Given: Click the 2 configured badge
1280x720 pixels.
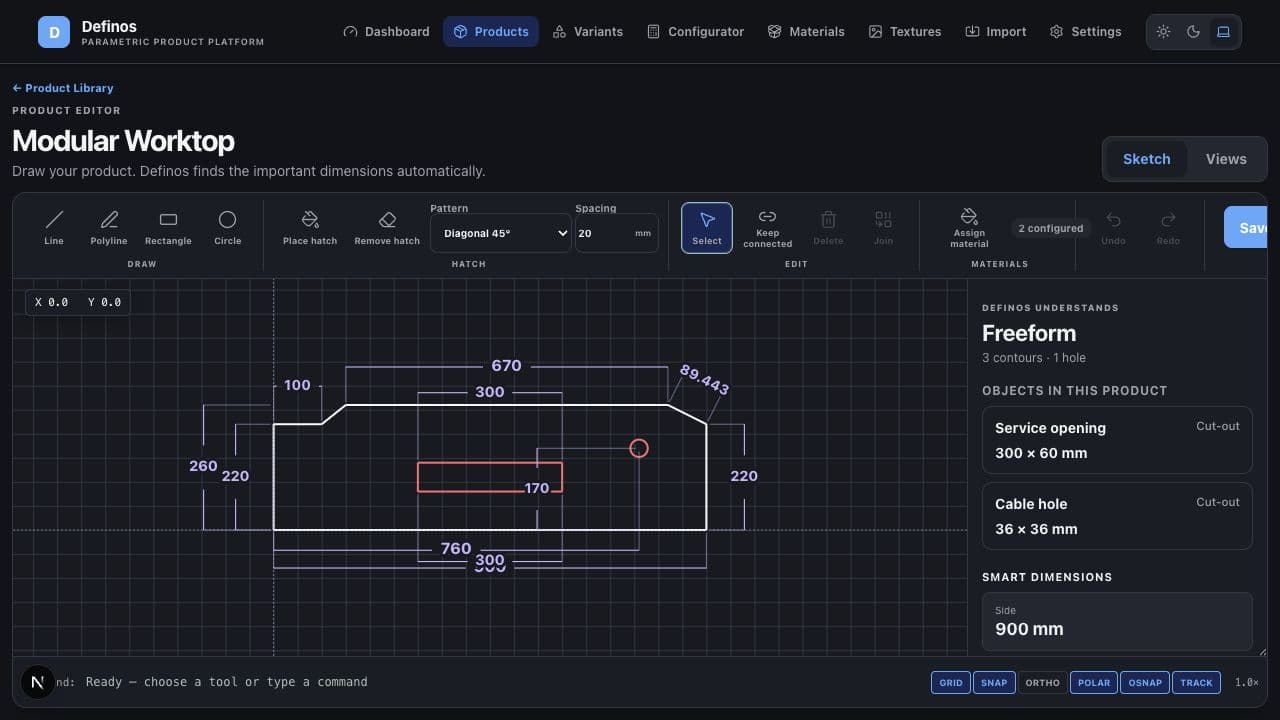Looking at the screenshot, I should pos(1050,228).
